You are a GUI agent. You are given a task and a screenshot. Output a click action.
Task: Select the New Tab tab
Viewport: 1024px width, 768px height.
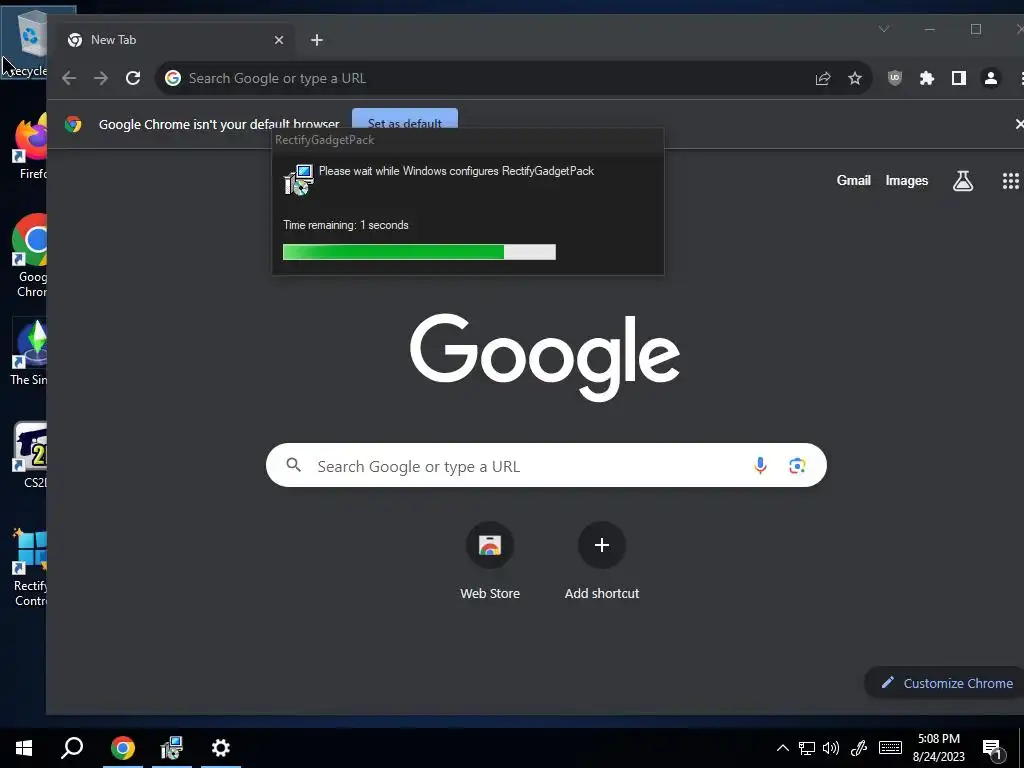175,40
